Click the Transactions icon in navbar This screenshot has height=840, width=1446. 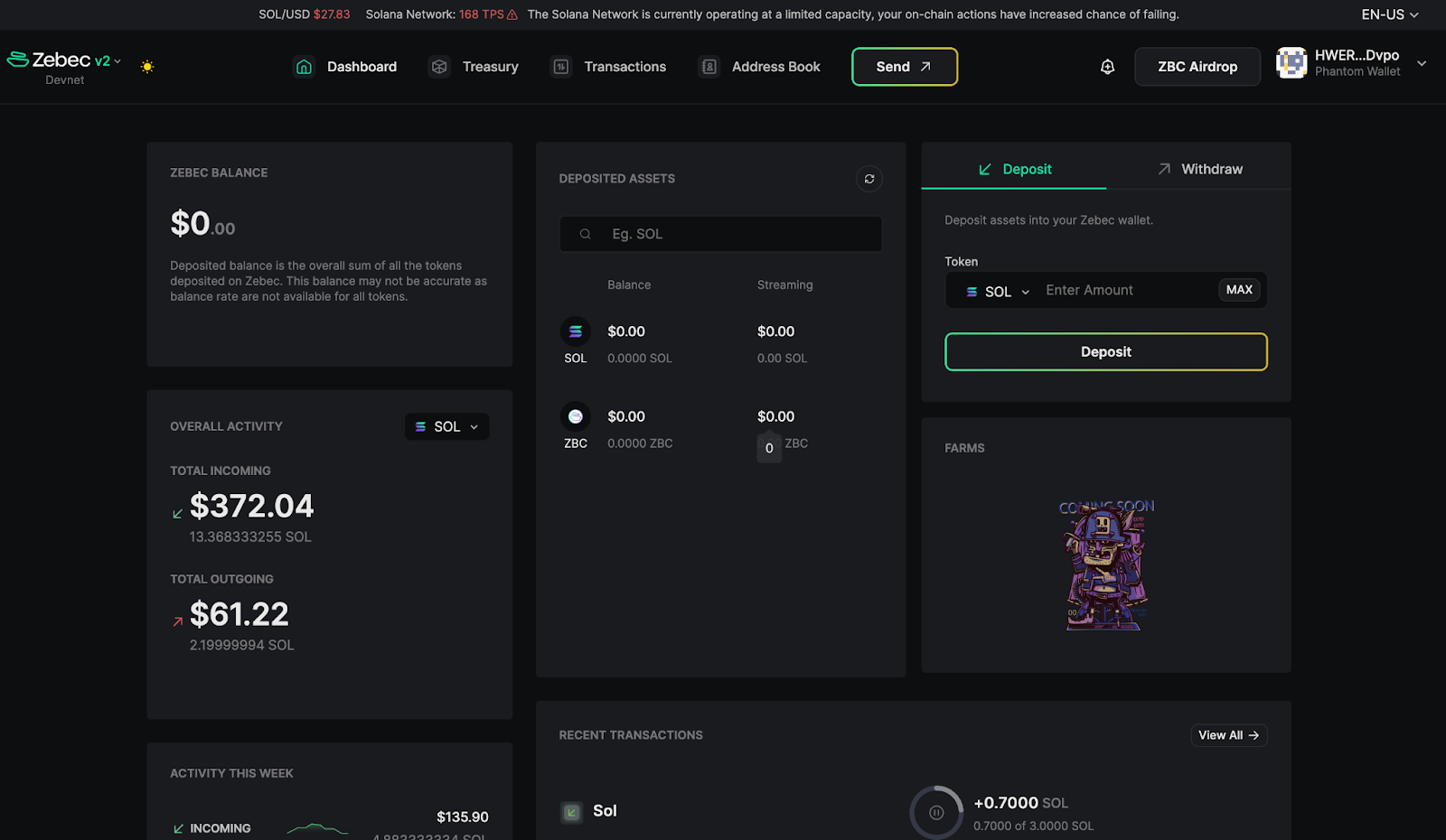pos(561,67)
